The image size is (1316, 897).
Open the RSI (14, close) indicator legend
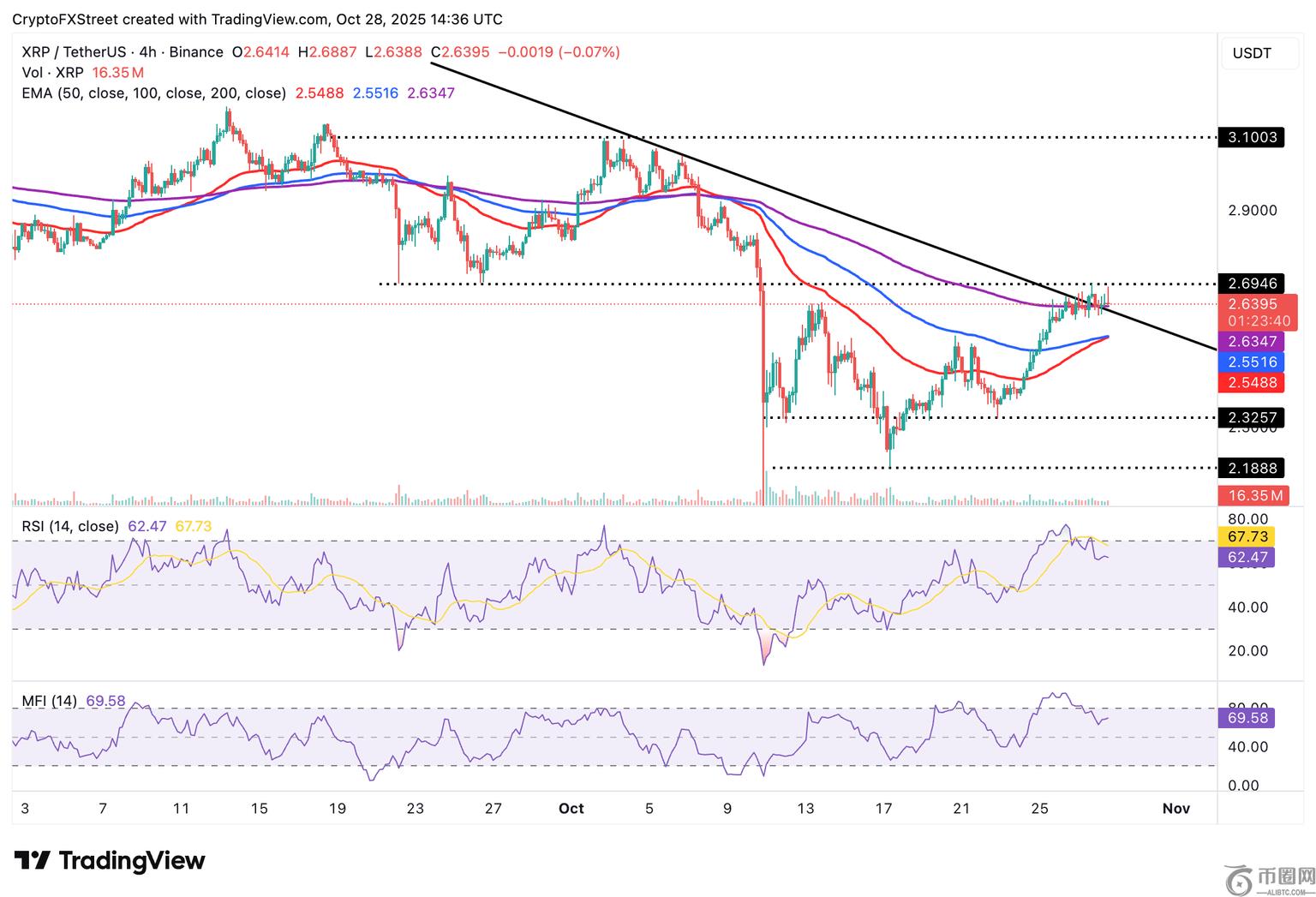pos(70,526)
